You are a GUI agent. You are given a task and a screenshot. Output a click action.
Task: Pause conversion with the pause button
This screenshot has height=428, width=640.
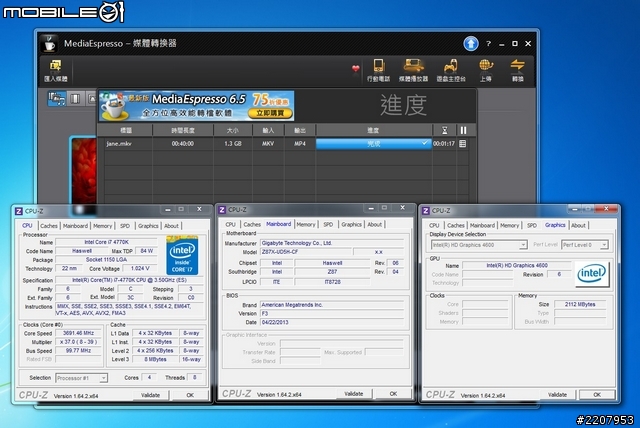point(463,130)
